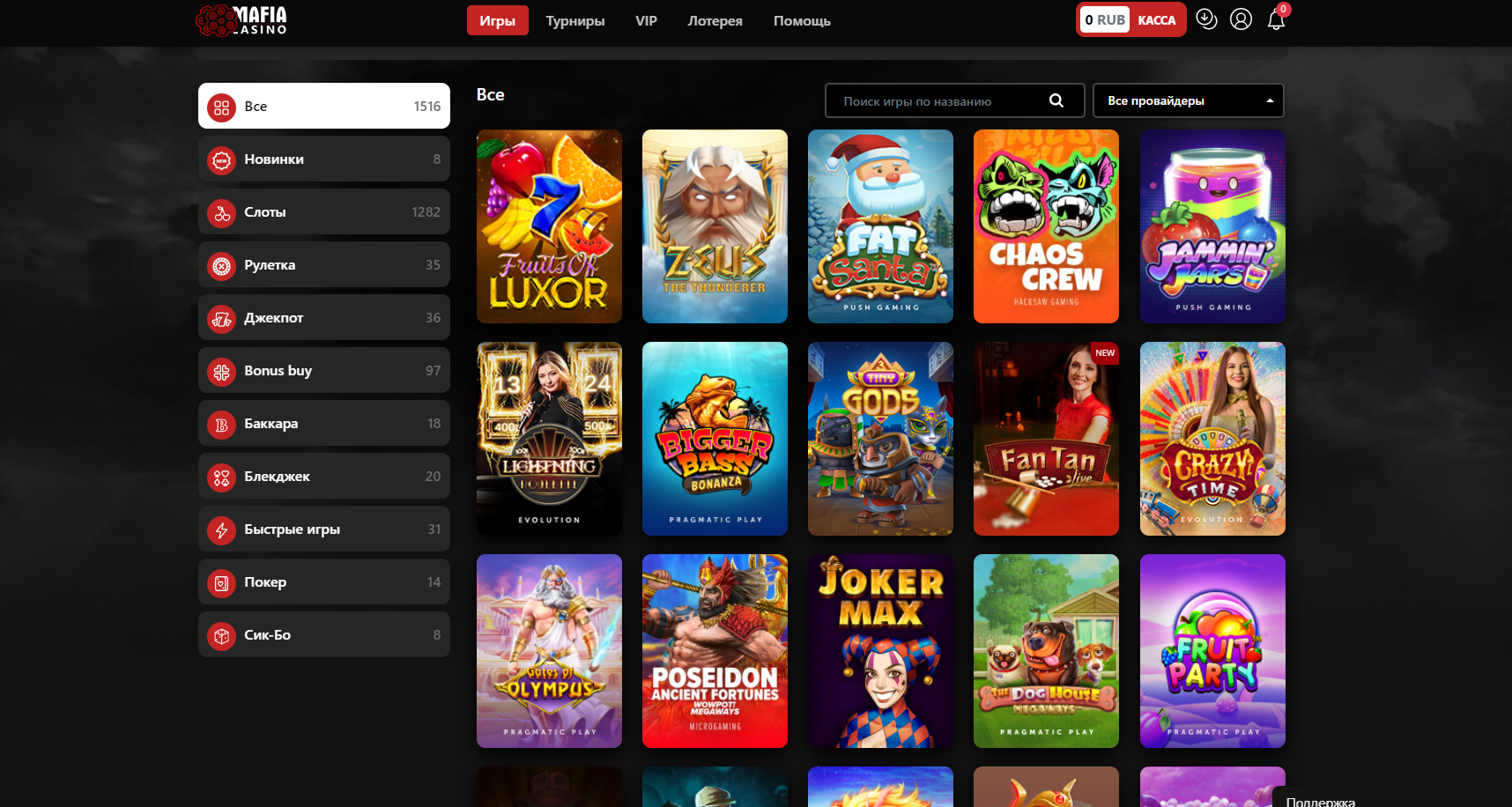Click the КАССА button
The height and width of the screenshot is (807, 1512).
(x=1156, y=19)
